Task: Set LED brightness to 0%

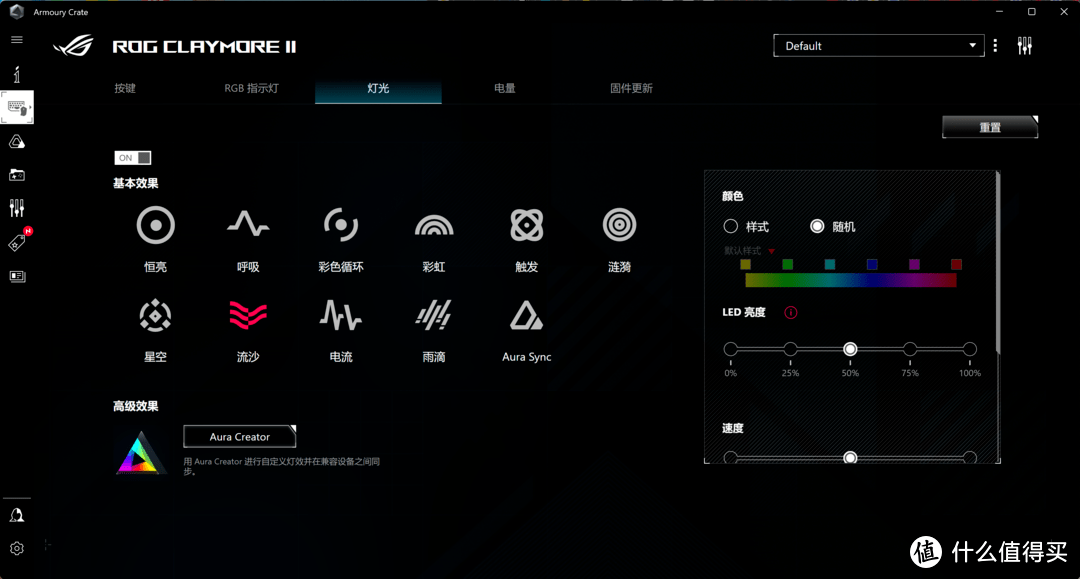Action: pyautogui.click(x=731, y=349)
